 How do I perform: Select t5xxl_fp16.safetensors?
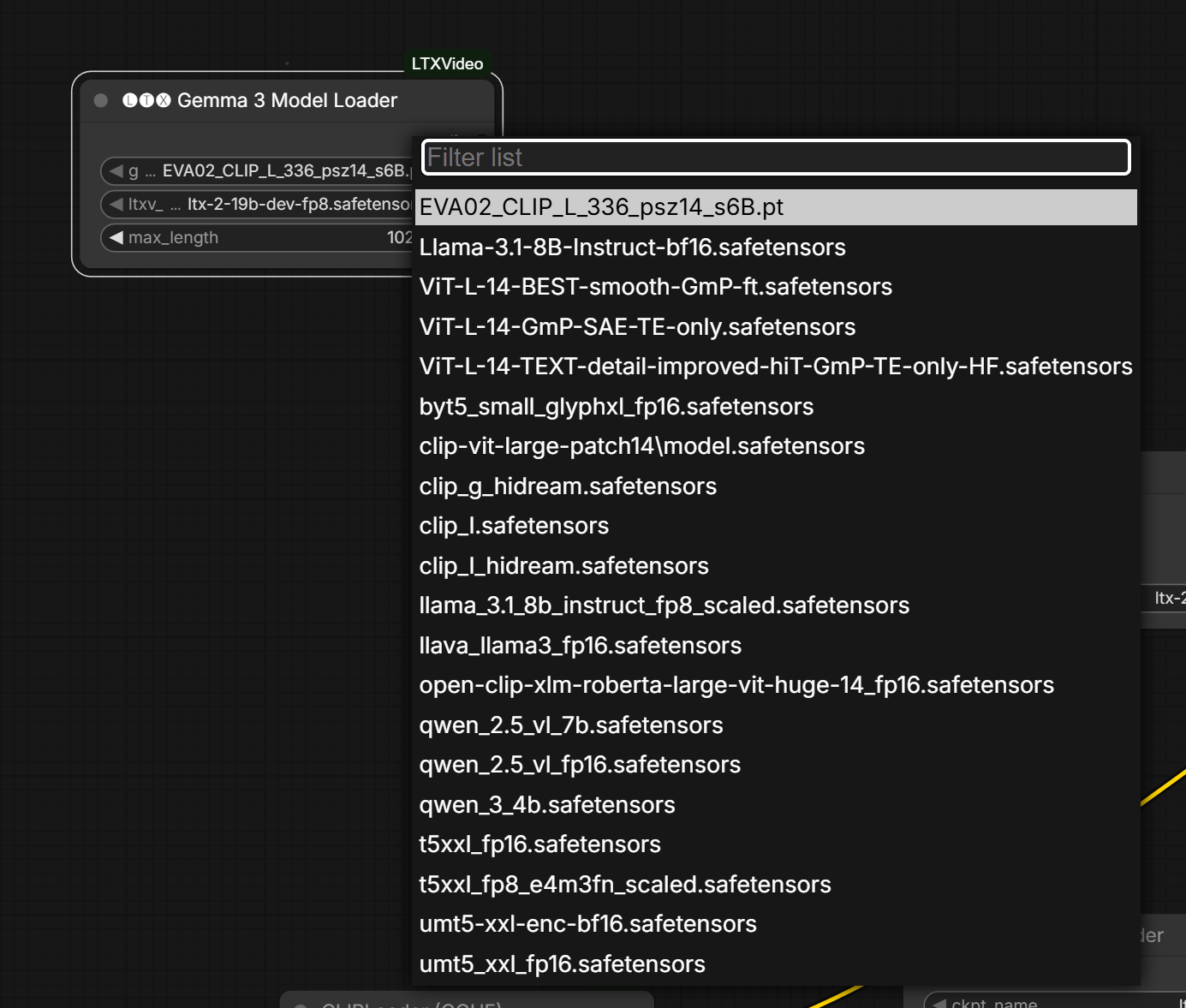[776, 844]
